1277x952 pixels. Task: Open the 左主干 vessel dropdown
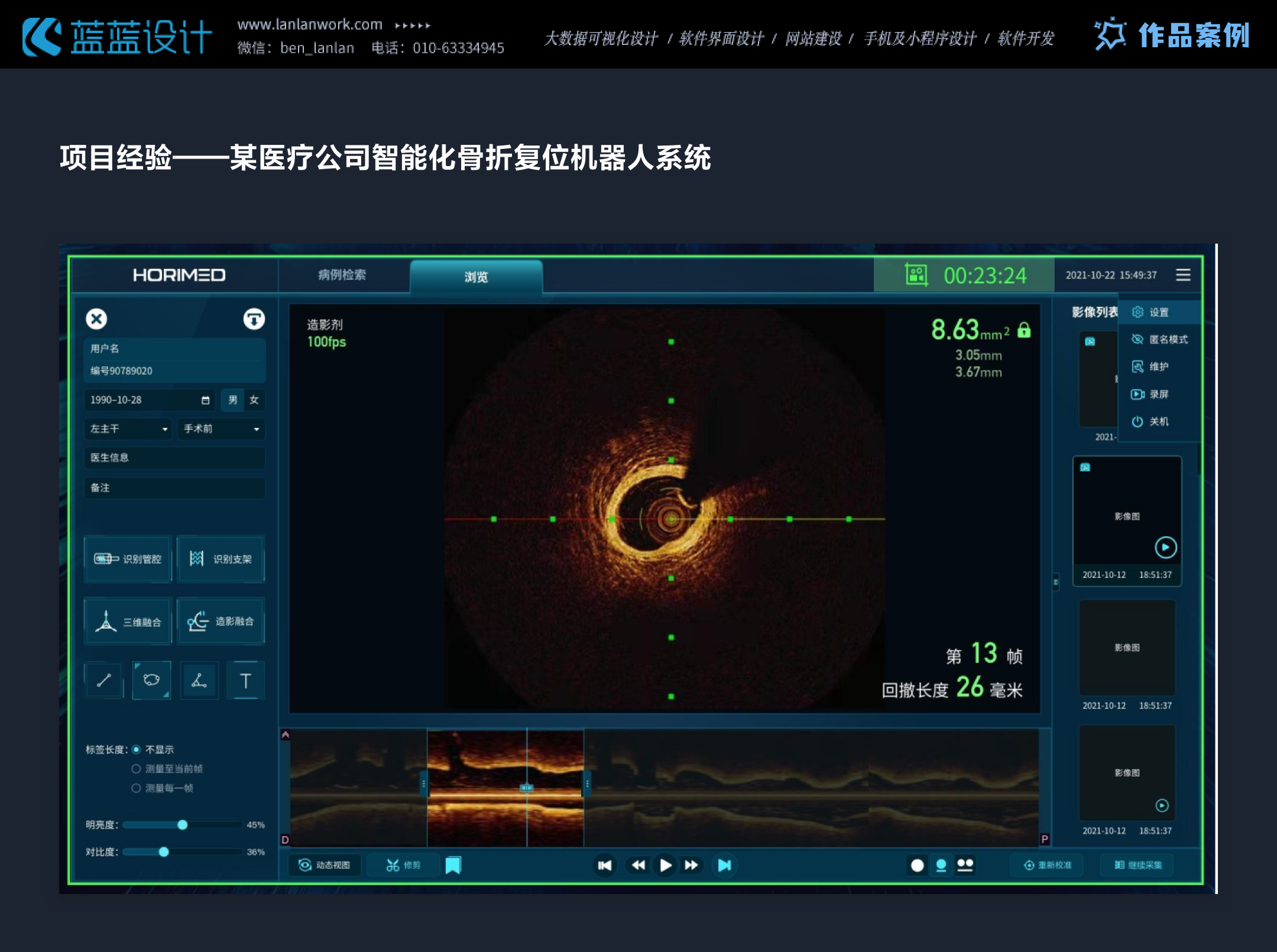click(x=128, y=429)
